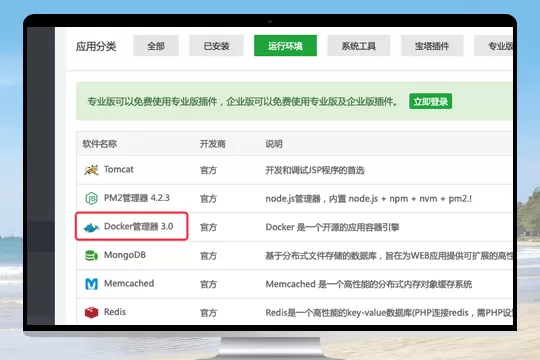Viewport: 540px width, 360px height.
Task: Click 官方 in the PM2管理器 row
Action: 208,199
